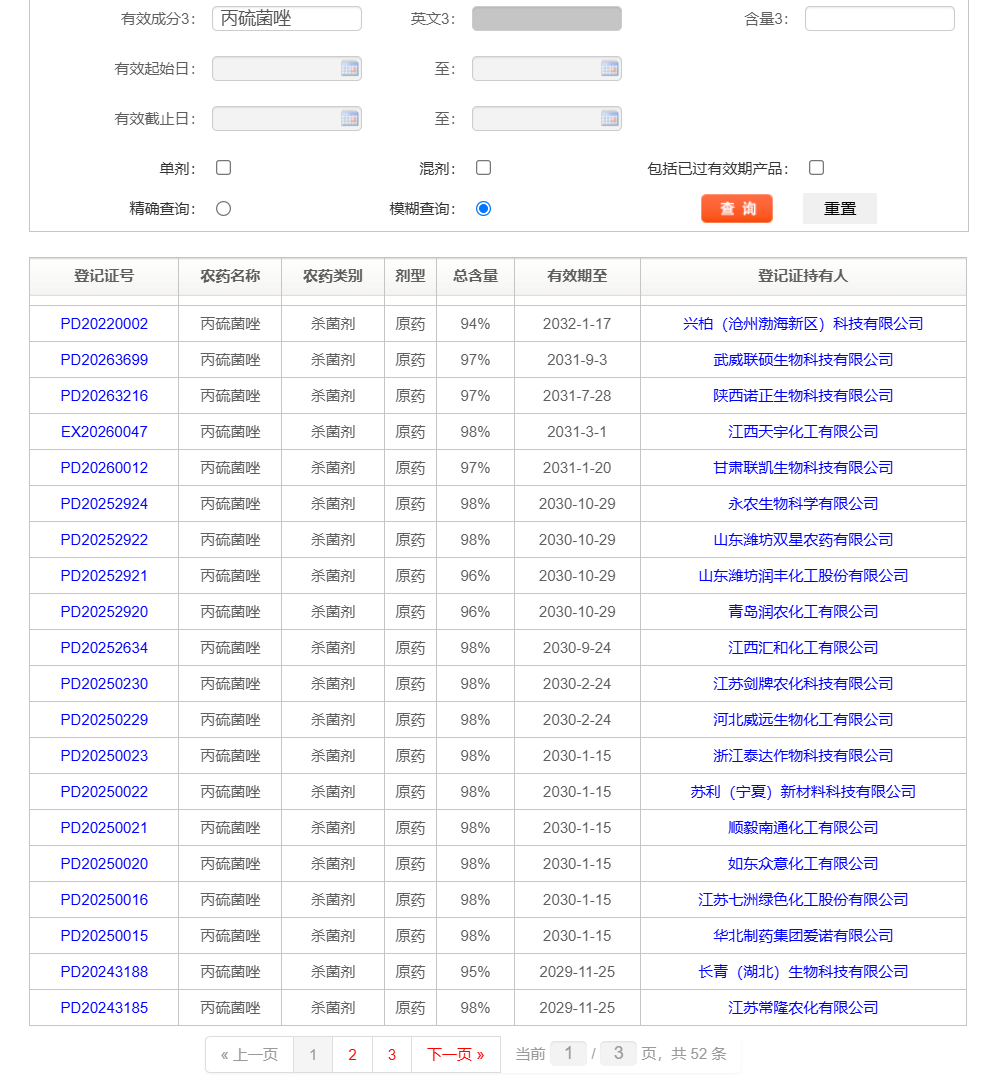Viewport: 1003px width, 1078px height.
Task: Open calendar icon for 有效起始日 start field
Action: 349,69
